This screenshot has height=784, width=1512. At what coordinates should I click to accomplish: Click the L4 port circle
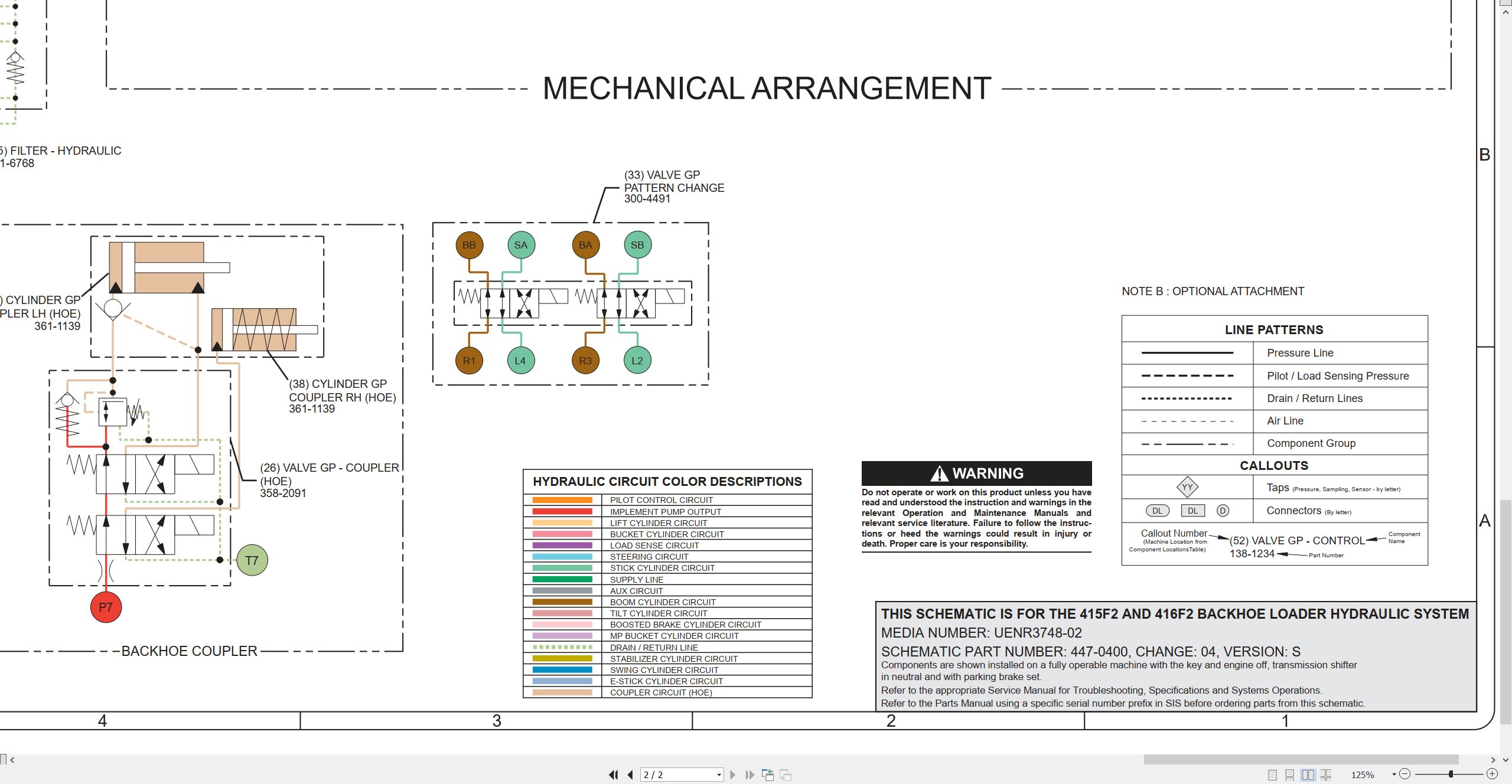tap(520, 360)
